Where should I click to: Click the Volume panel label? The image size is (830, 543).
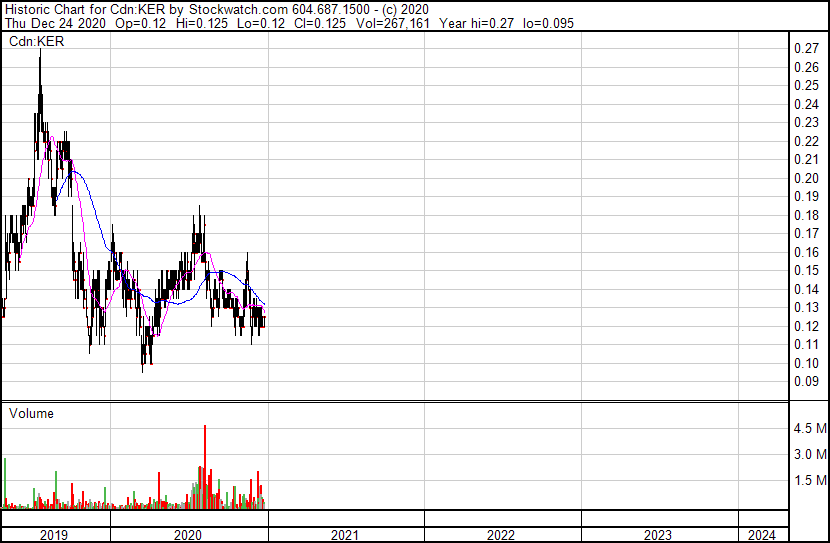(31, 413)
